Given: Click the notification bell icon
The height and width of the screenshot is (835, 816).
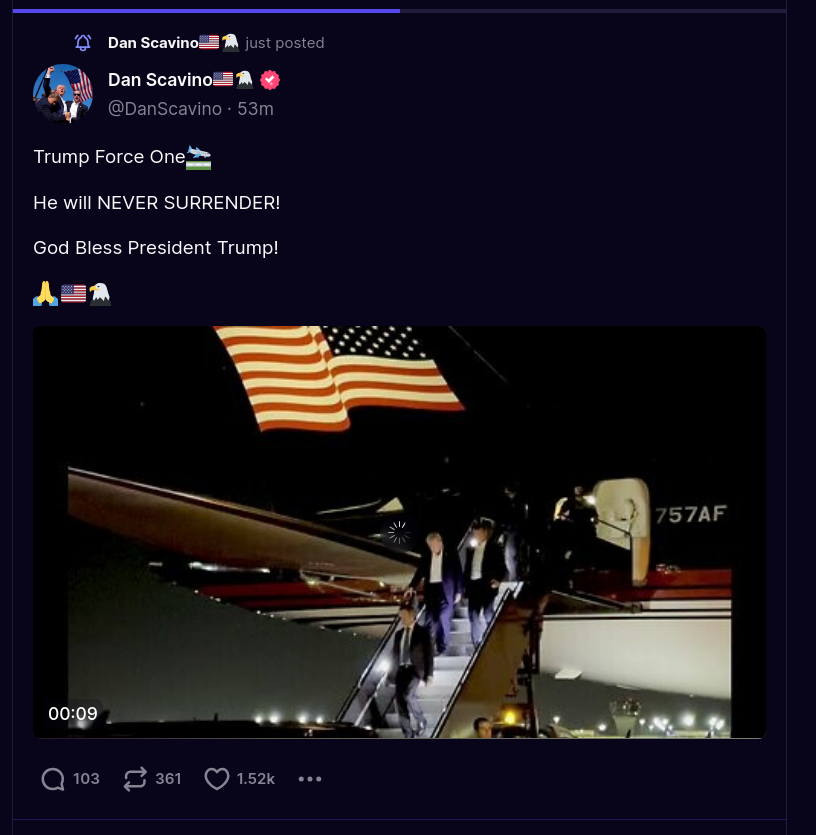Looking at the screenshot, I should pos(83,43).
